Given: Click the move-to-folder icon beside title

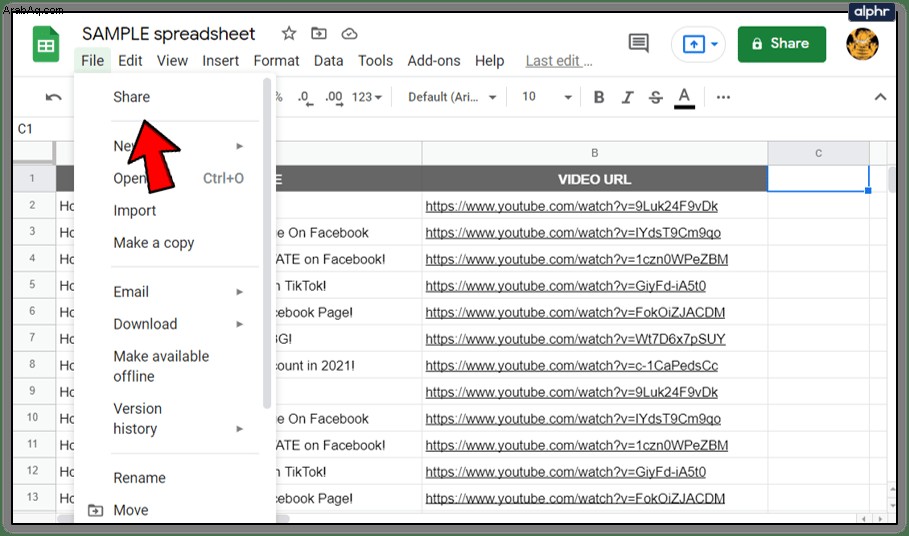Looking at the screenshot, I should coord(319,34).
